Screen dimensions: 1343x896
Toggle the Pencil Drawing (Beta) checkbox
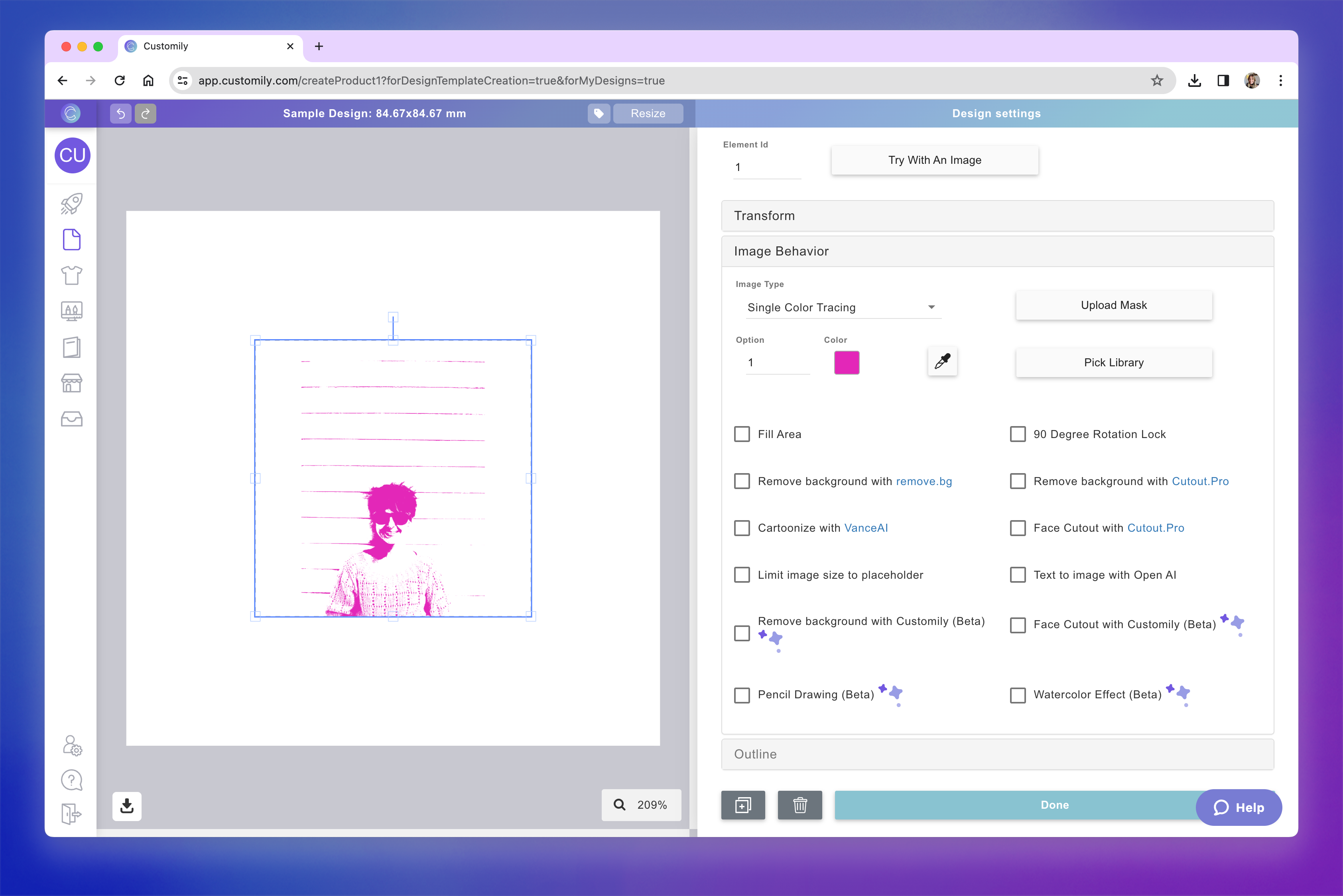(x=742, y=695)
